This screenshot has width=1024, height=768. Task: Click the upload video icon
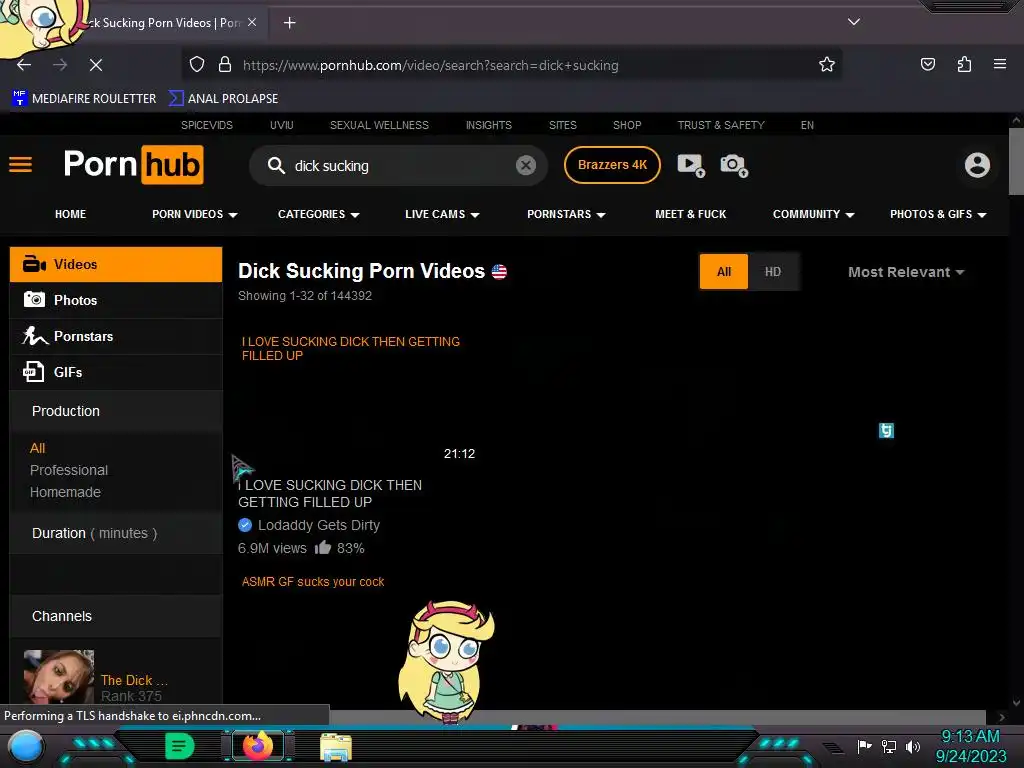(x=691, y=165)
